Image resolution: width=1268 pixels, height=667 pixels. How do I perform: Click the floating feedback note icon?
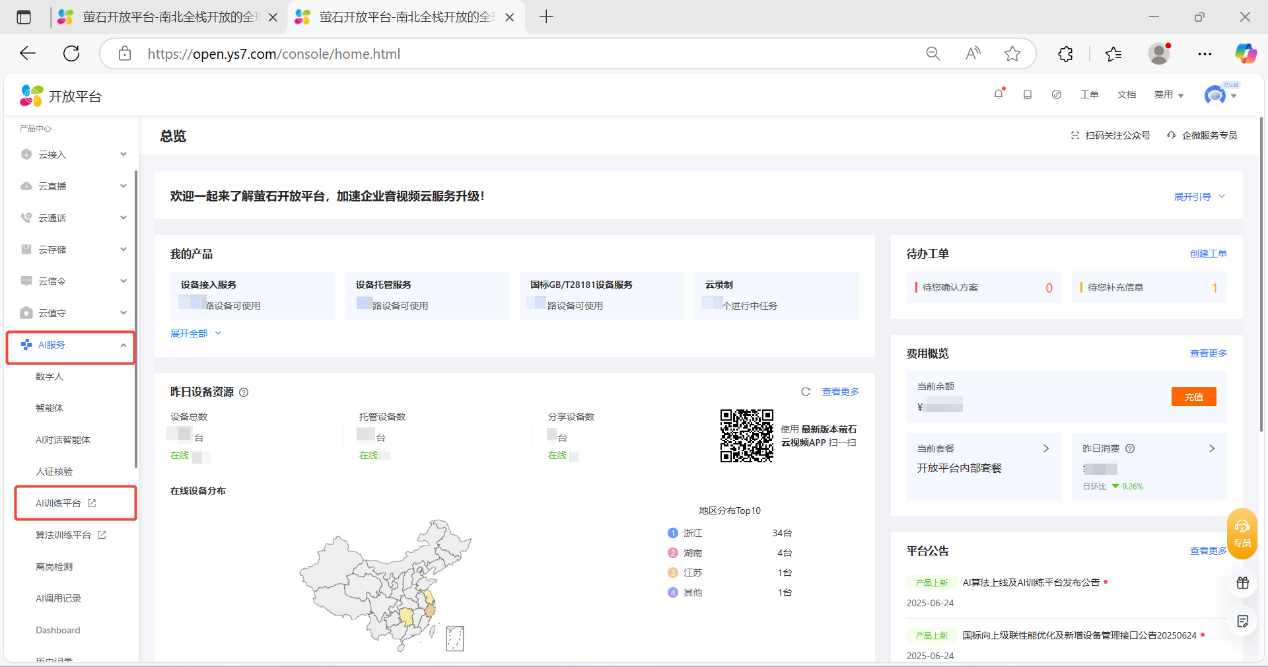point(1242,621)
